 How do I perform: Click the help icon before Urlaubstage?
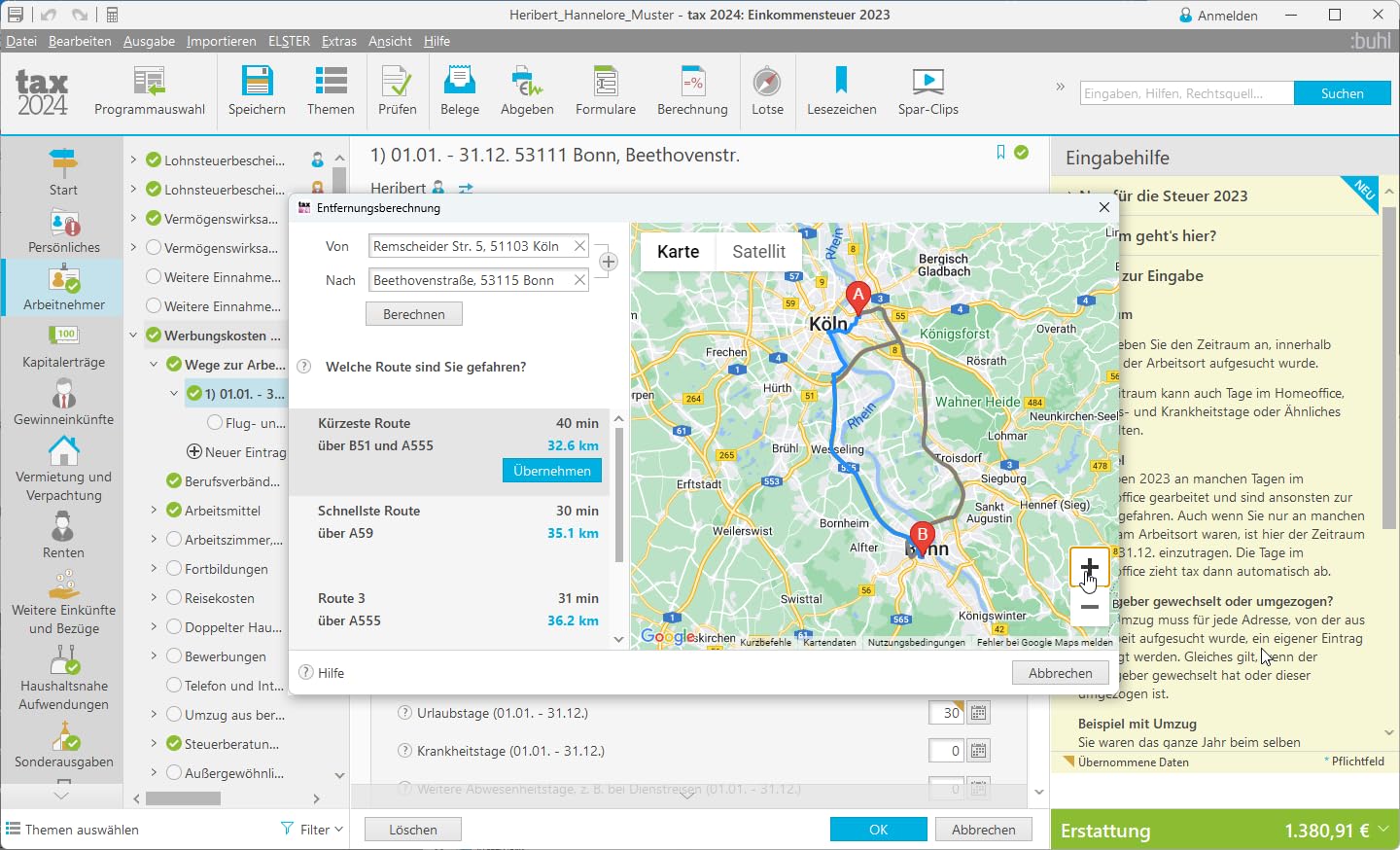coord(405,713)
